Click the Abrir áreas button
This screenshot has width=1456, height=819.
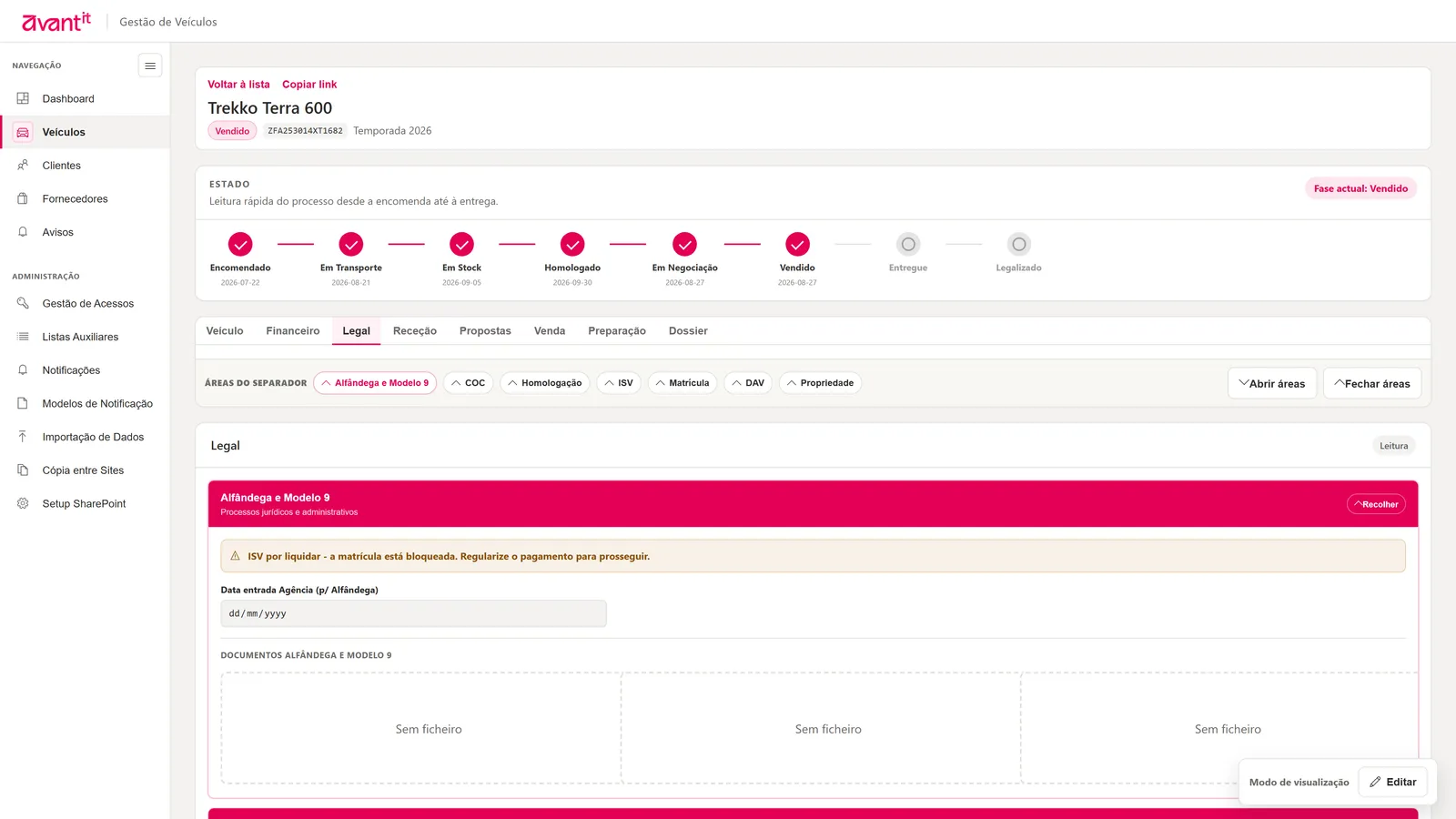1272,383
